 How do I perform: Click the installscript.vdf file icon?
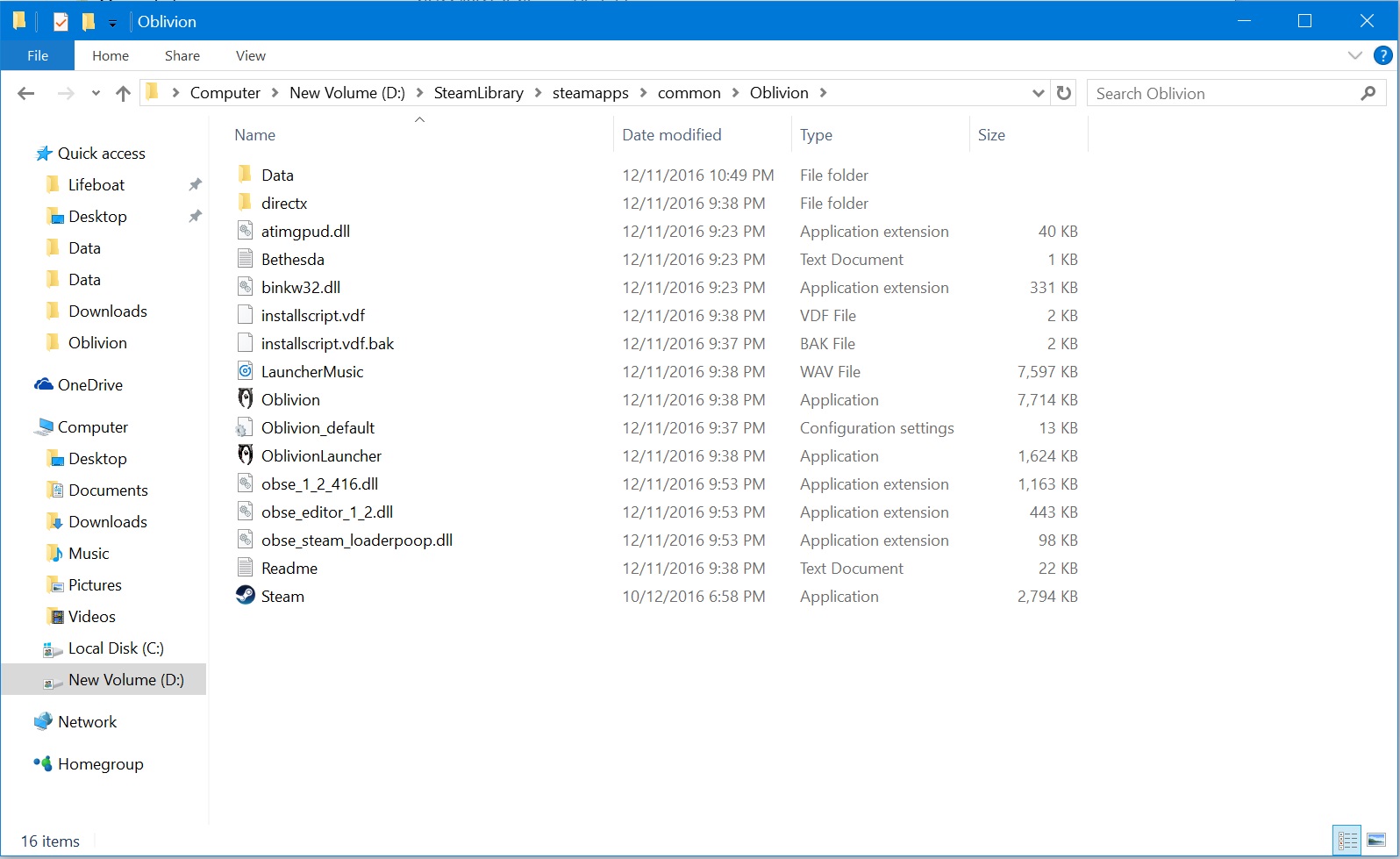tap(246, 315)
